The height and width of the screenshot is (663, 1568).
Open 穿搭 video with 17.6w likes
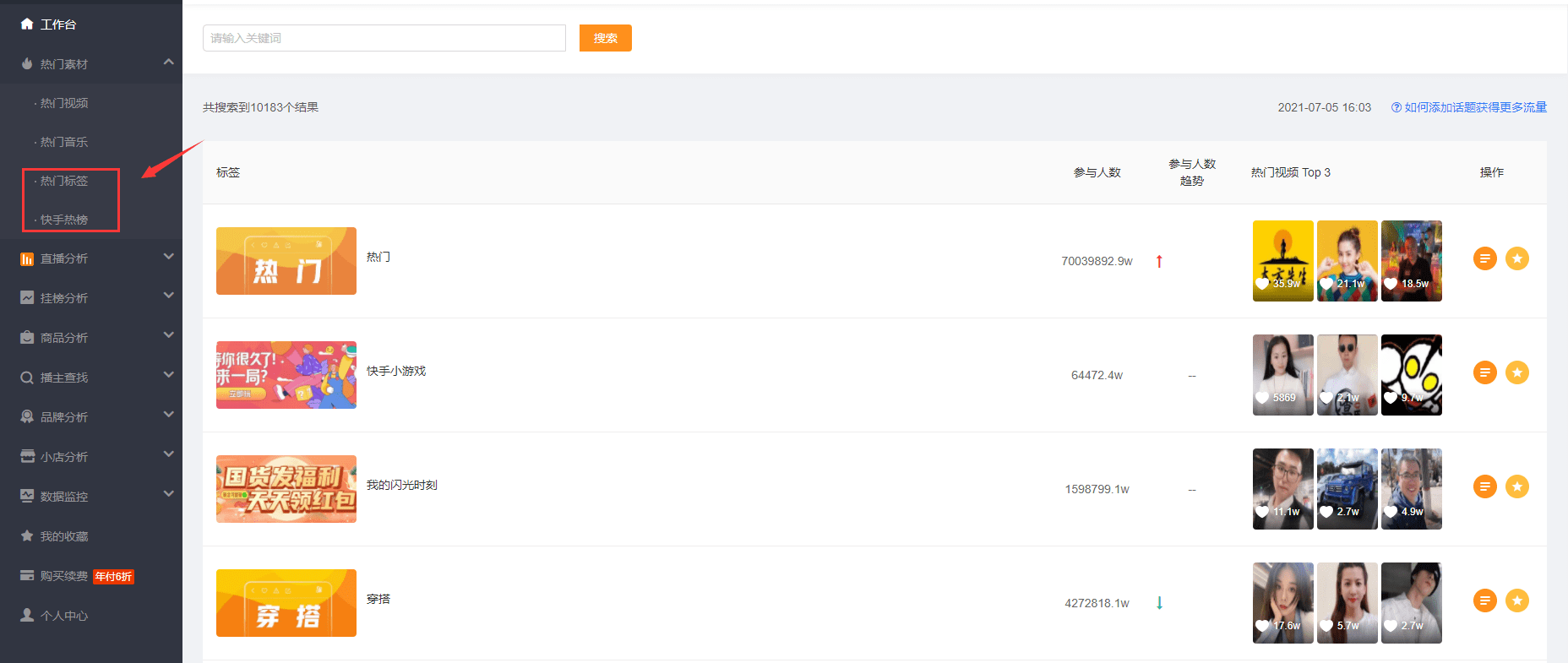tap(1283, 603)
